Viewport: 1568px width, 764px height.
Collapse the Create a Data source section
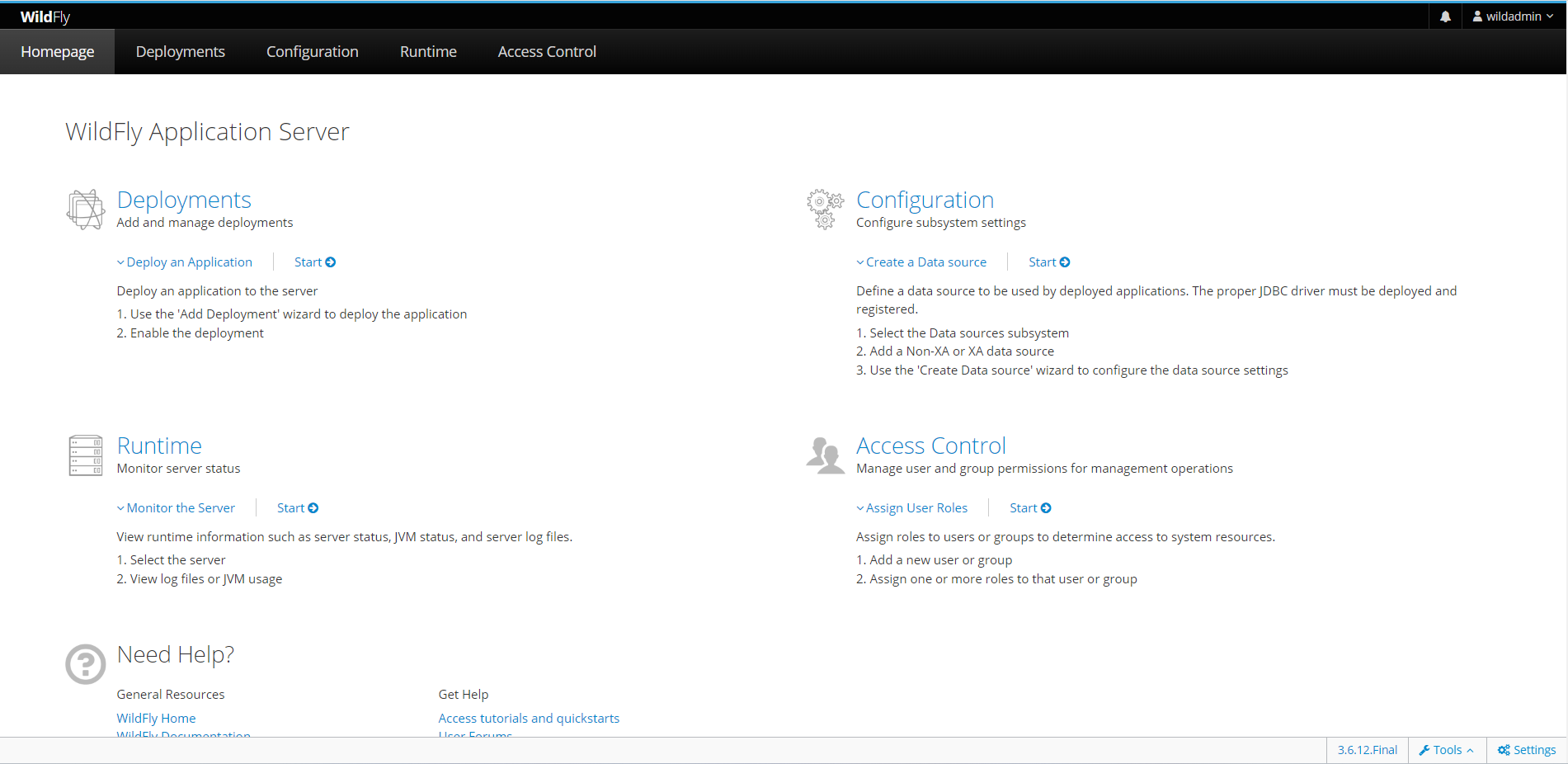click(x=921, y=262)
